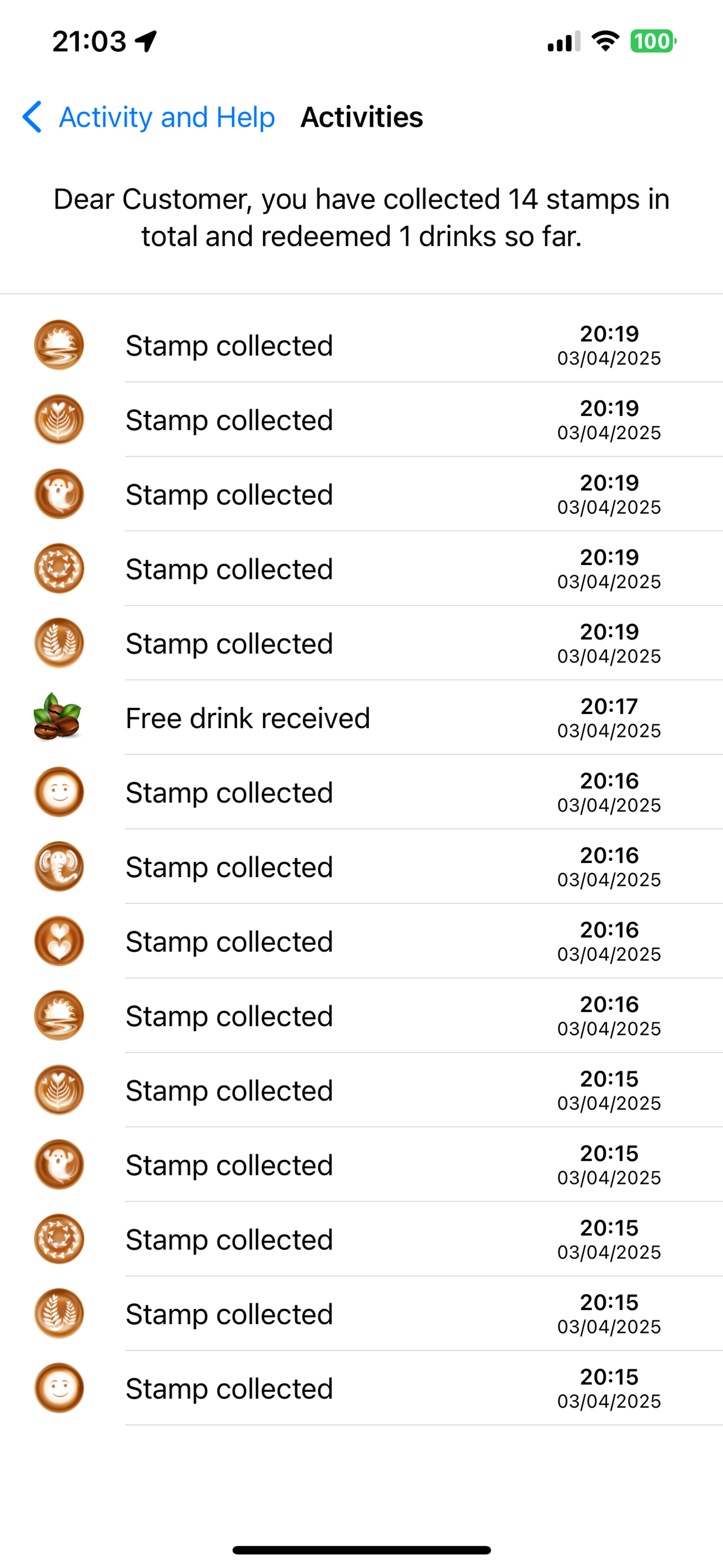723x1568 pixels.
Task: Tap the topmost sunrise latte art stamp
Action: (x=59, y=344)
